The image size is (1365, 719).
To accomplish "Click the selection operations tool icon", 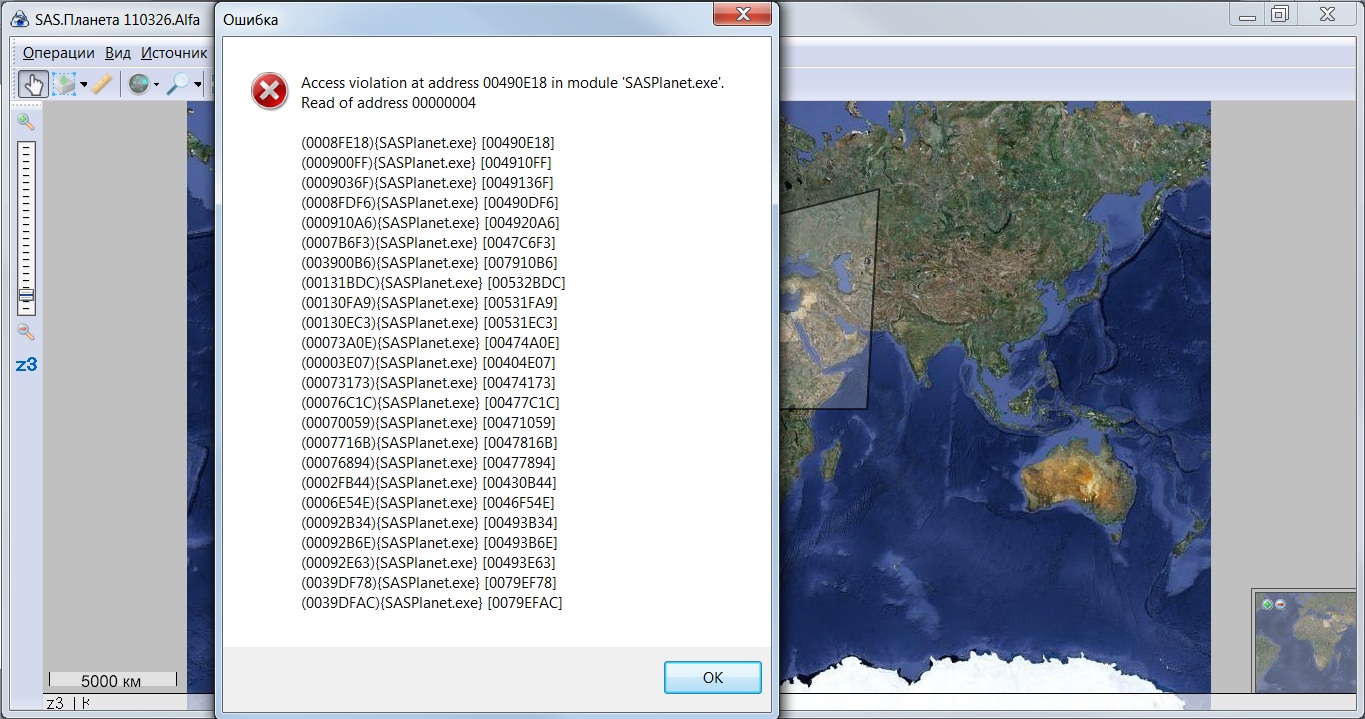I will click(x=64, y=85).
